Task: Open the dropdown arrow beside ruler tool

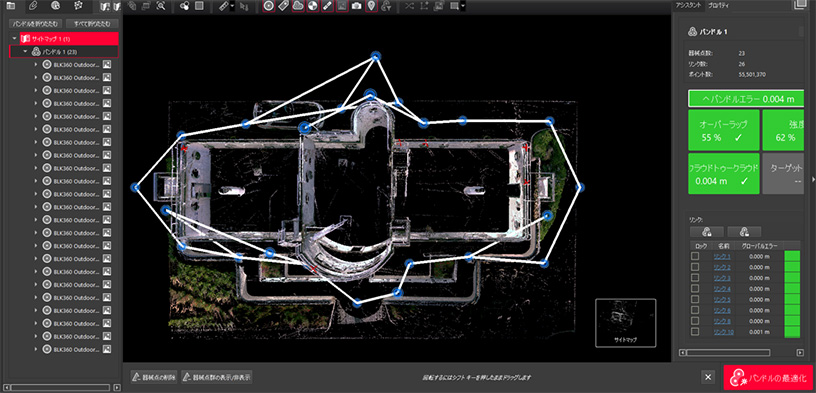Action: coord(232,6)
